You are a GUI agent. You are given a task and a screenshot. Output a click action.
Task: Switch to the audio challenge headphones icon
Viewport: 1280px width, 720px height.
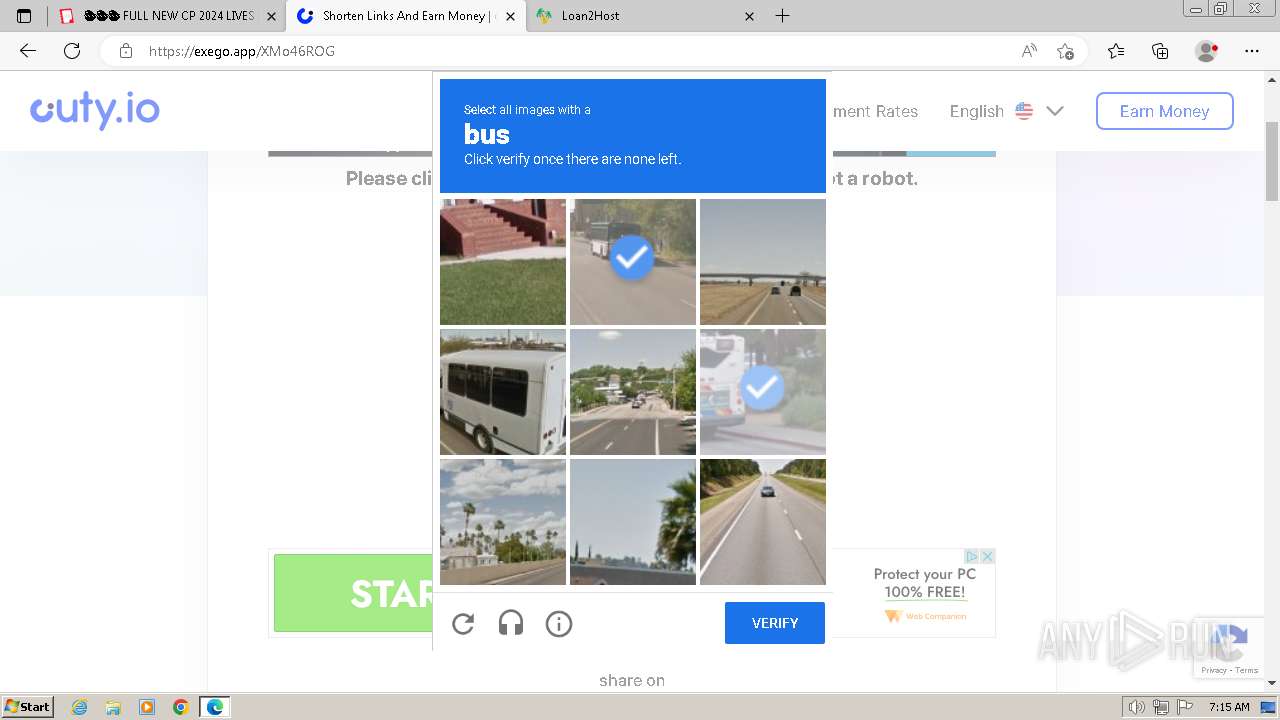(x=511, y=624)
